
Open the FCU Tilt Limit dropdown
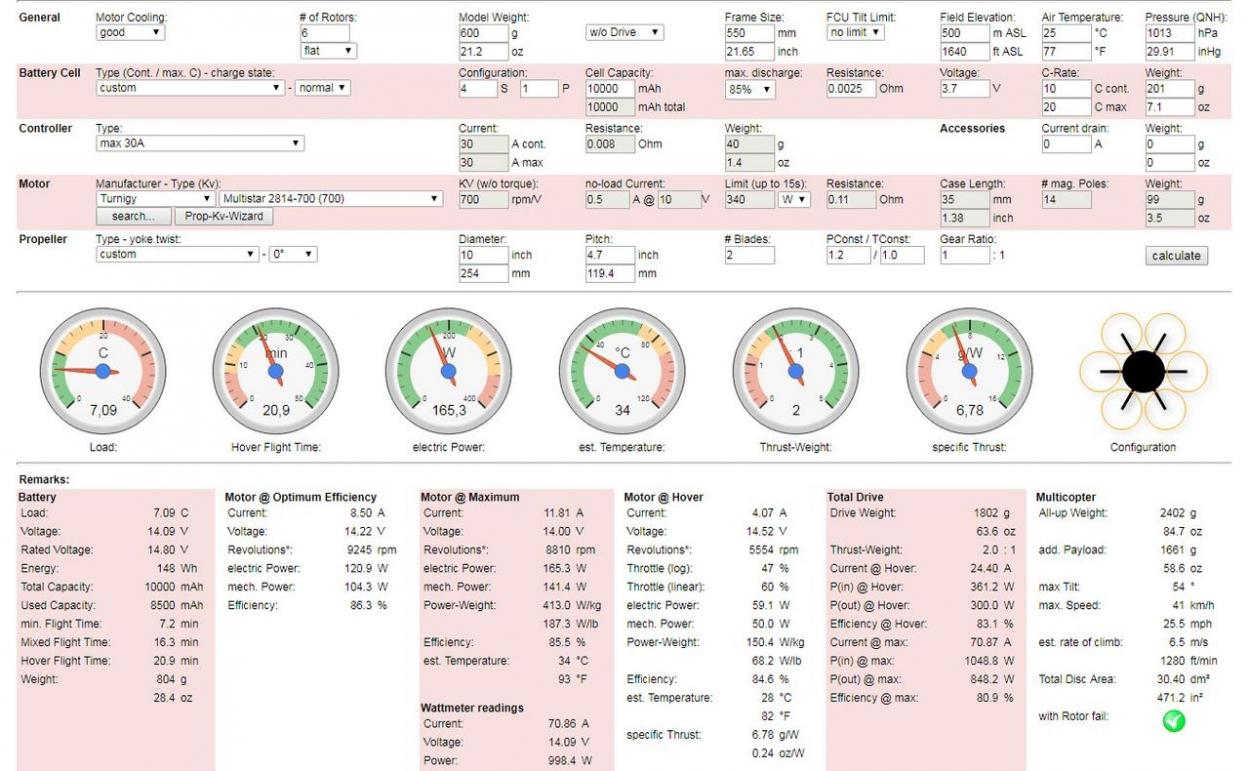click(856, 32)
